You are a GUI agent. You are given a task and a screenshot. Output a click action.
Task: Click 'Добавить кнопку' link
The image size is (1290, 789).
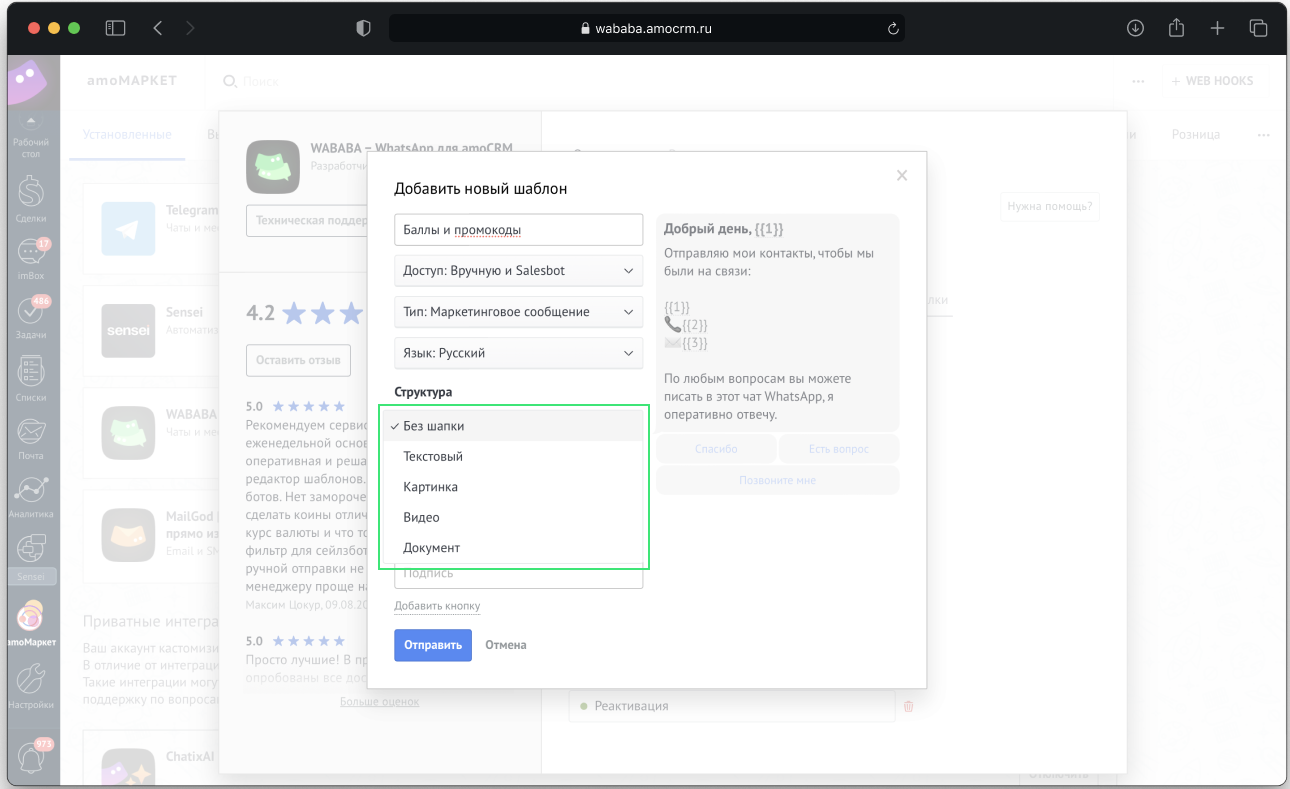tap(437, 606)
